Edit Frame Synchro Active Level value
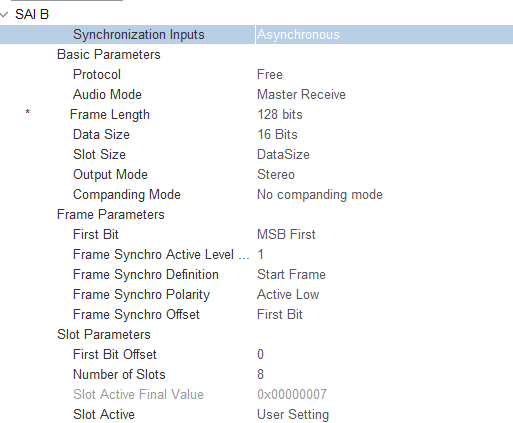Screen dimensions: 513x423 [261, 255]
